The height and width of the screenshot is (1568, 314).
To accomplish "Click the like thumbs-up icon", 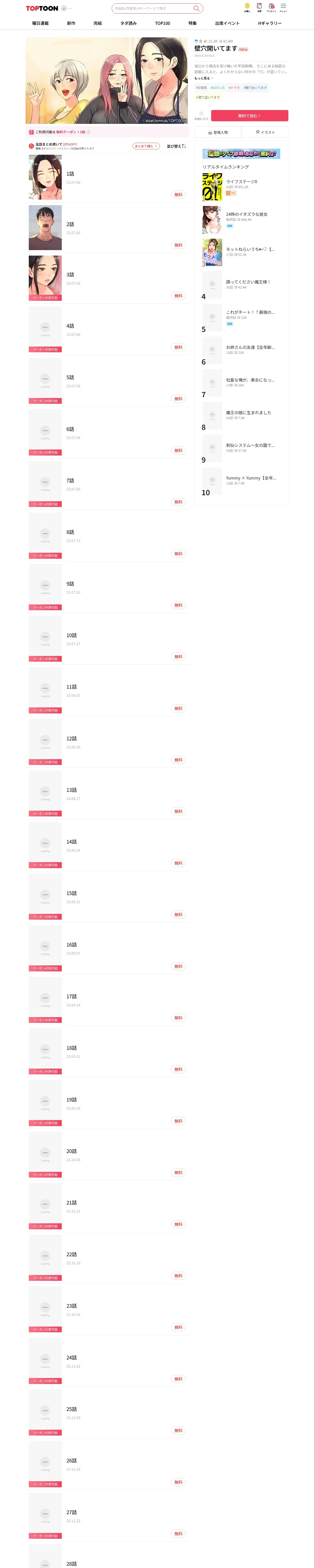I will click(x=205, y=41).
